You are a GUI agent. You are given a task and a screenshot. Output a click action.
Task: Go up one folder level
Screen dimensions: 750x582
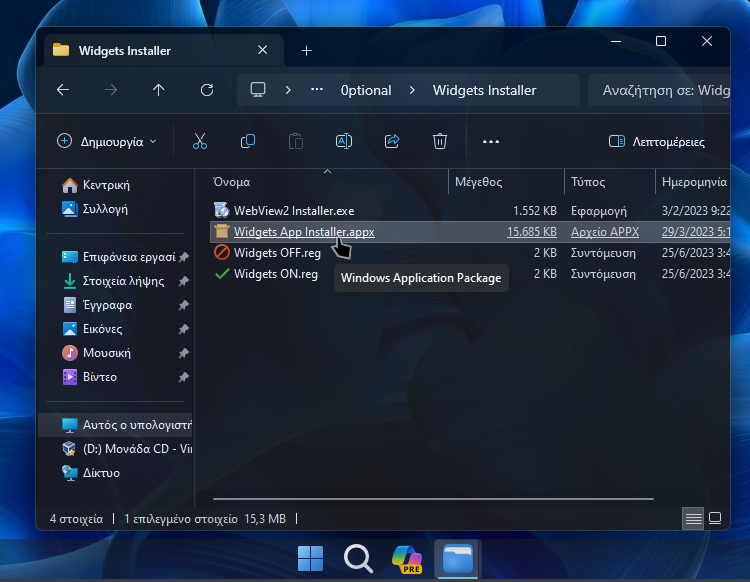click(158, 90)
